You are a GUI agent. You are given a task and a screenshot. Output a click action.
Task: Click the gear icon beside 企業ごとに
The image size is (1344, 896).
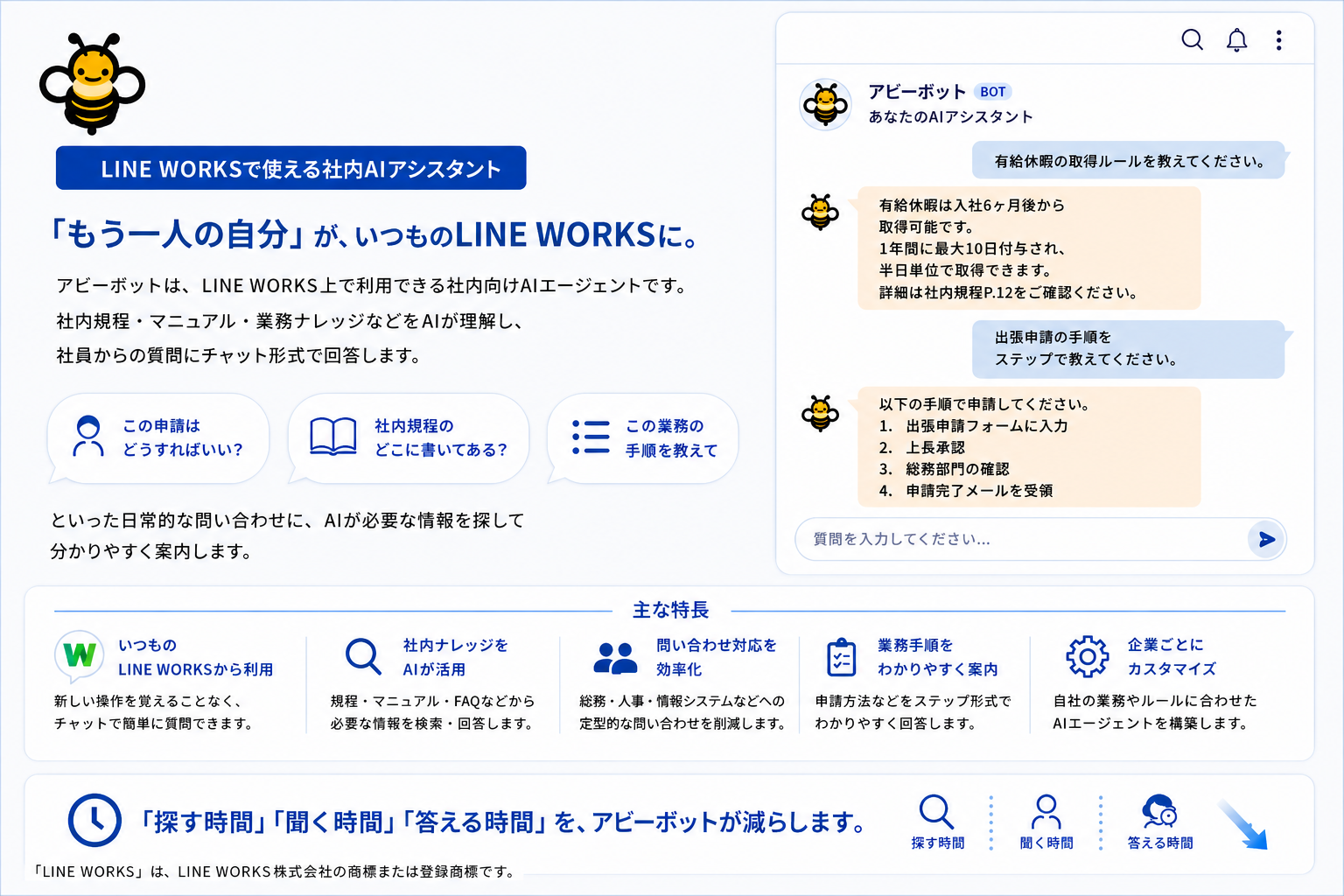pos(1088,656)
